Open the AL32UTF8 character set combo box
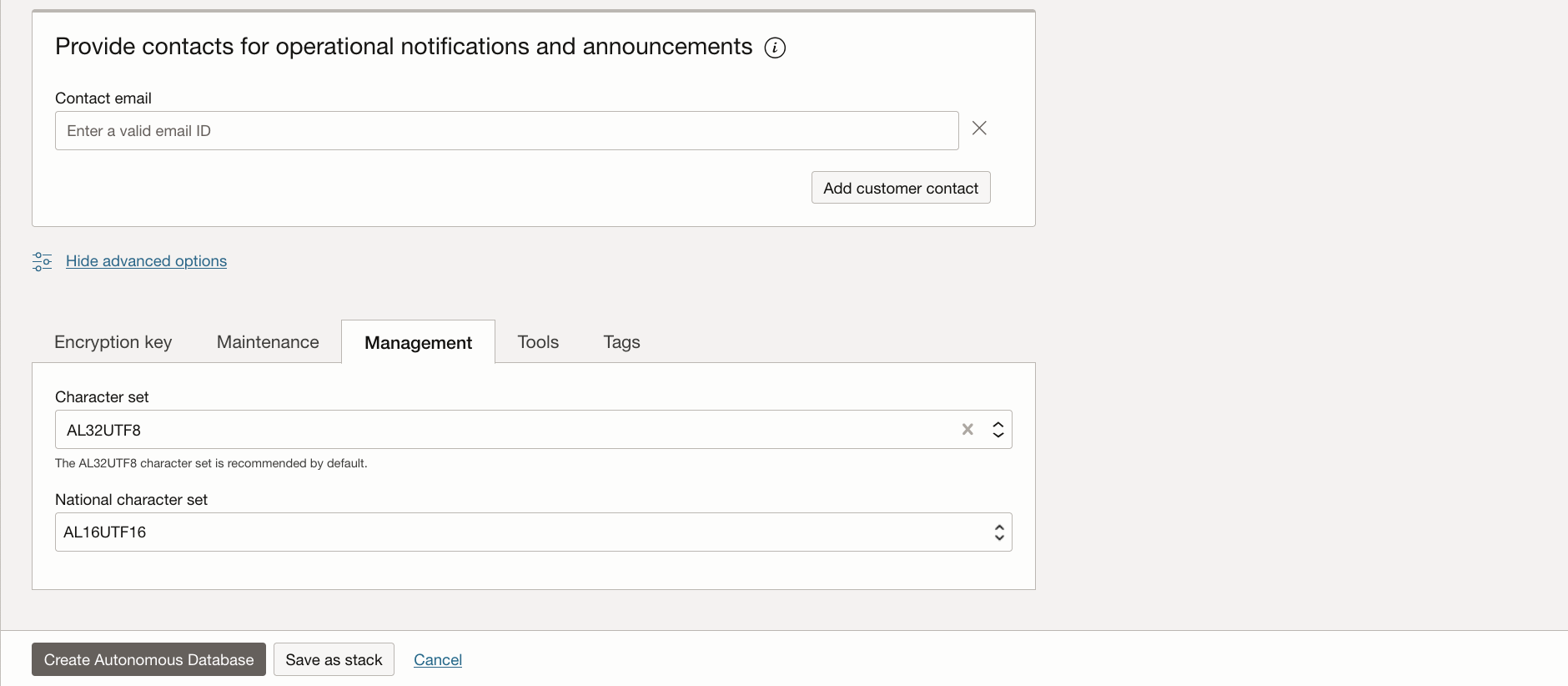This screenshot has height=686, width=1568. point(500,430)
